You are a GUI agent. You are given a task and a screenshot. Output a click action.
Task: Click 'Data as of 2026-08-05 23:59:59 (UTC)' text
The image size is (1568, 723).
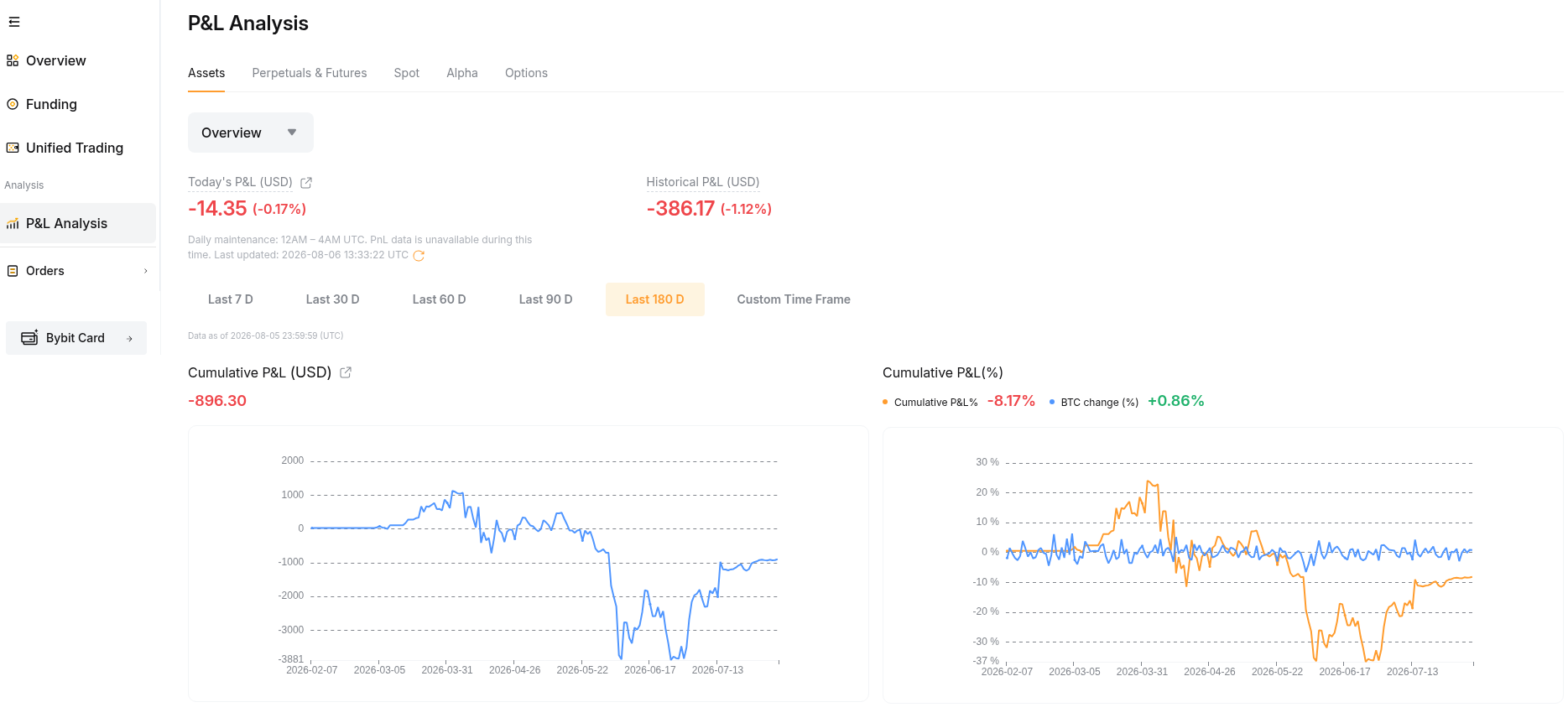pyautogui.click(x=265, y=335)
